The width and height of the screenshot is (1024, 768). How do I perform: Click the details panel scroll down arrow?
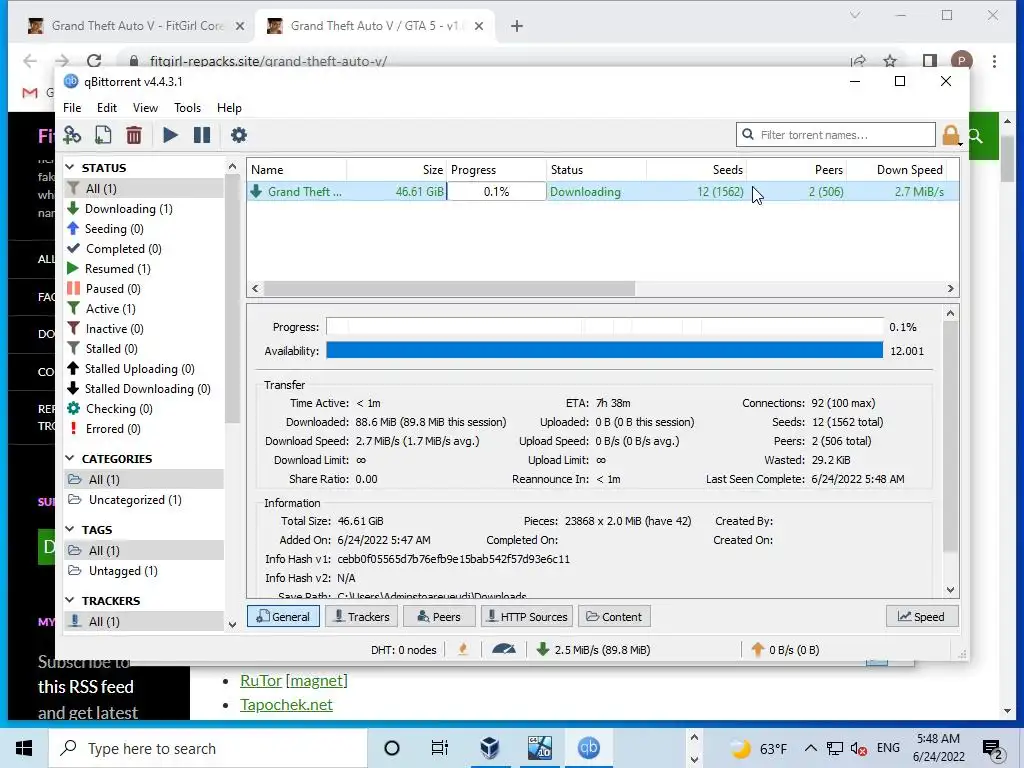(950, 590)
